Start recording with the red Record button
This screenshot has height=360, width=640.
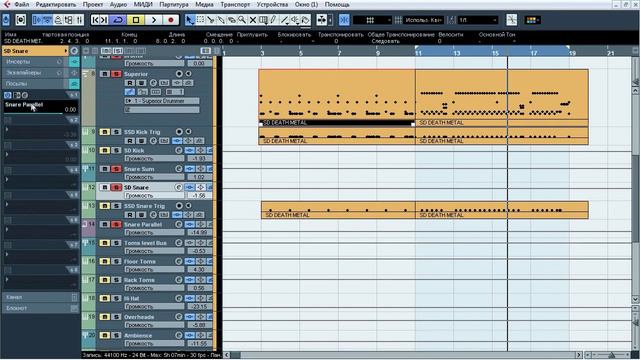(x=171, y=20)
